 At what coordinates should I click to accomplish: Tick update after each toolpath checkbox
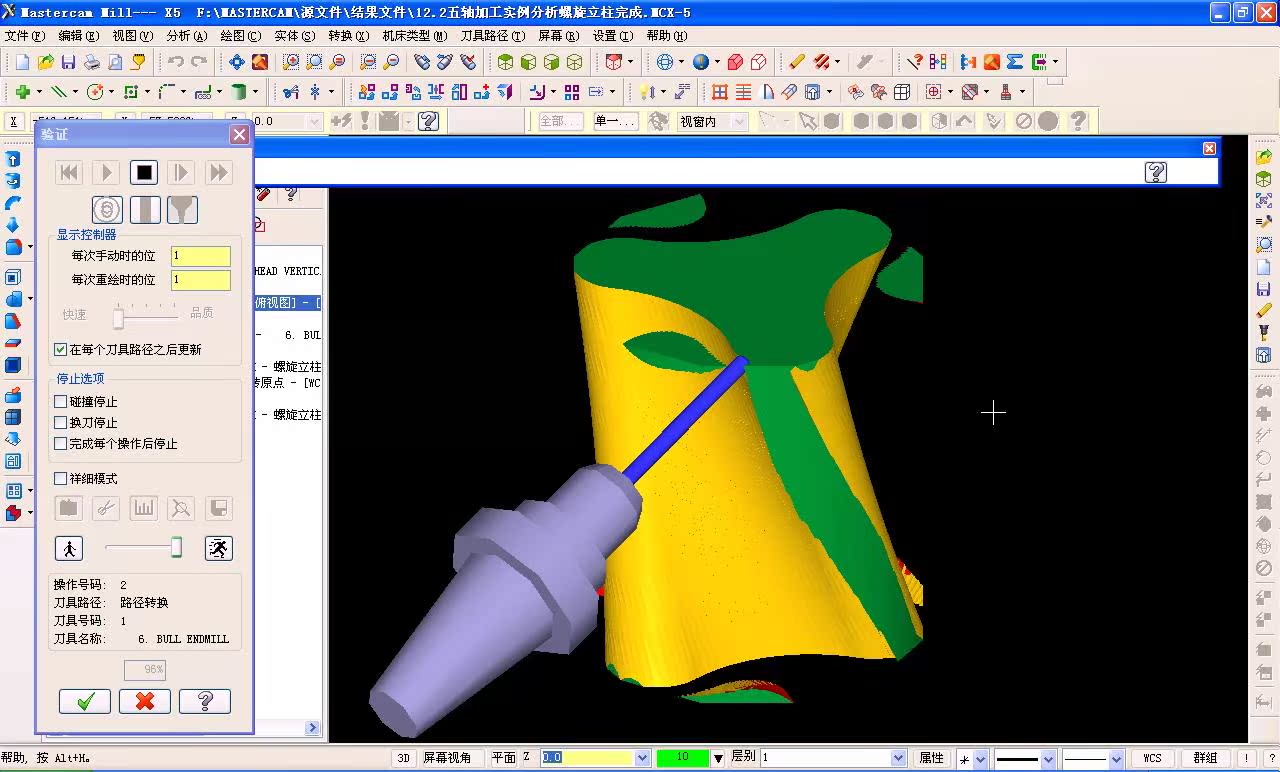[x=61, y=350]
